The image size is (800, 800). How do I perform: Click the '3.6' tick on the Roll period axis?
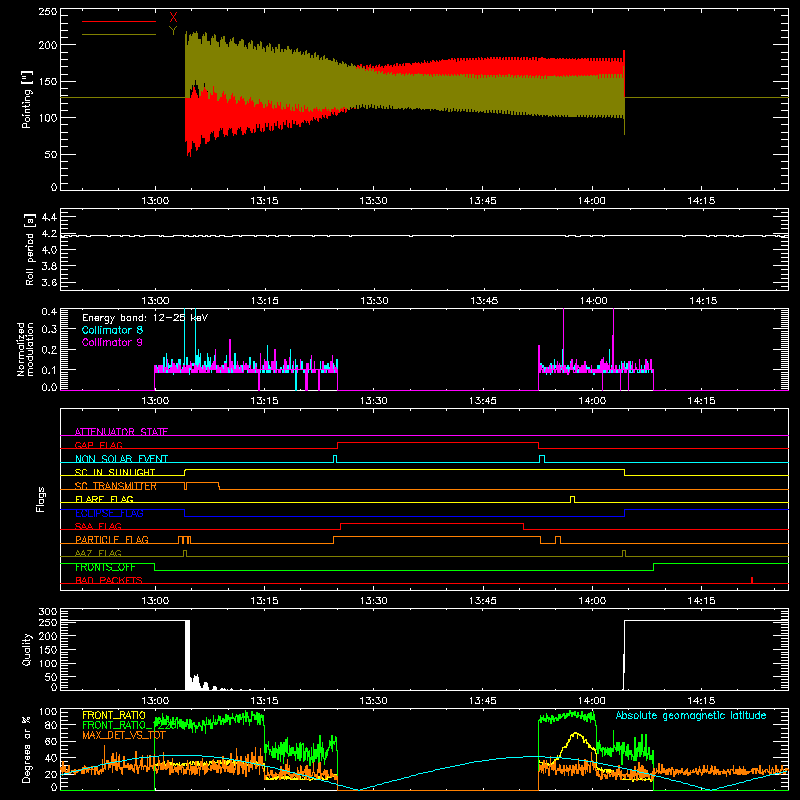49,282
